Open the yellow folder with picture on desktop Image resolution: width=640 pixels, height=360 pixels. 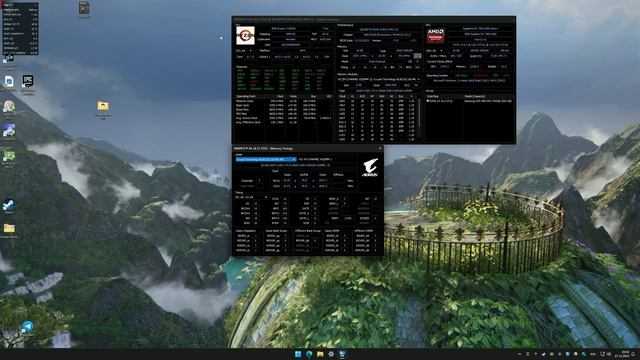pyautogui.click(x=103, y=106)
